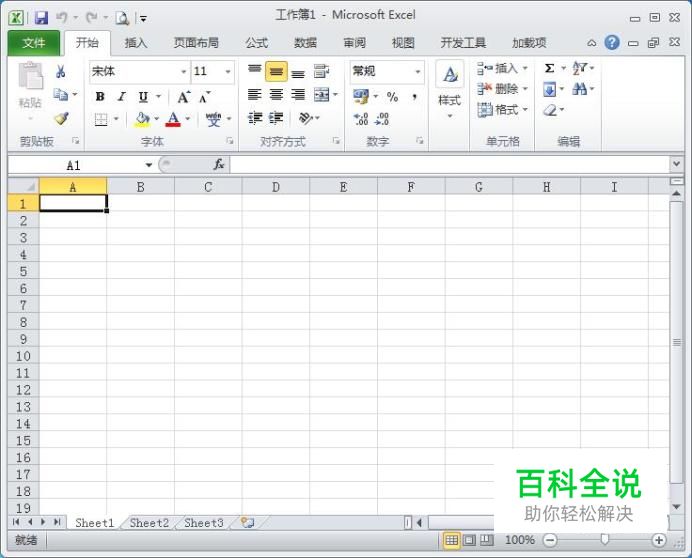Click the Save icon in quick access toolbar

[x=41, y=18]
